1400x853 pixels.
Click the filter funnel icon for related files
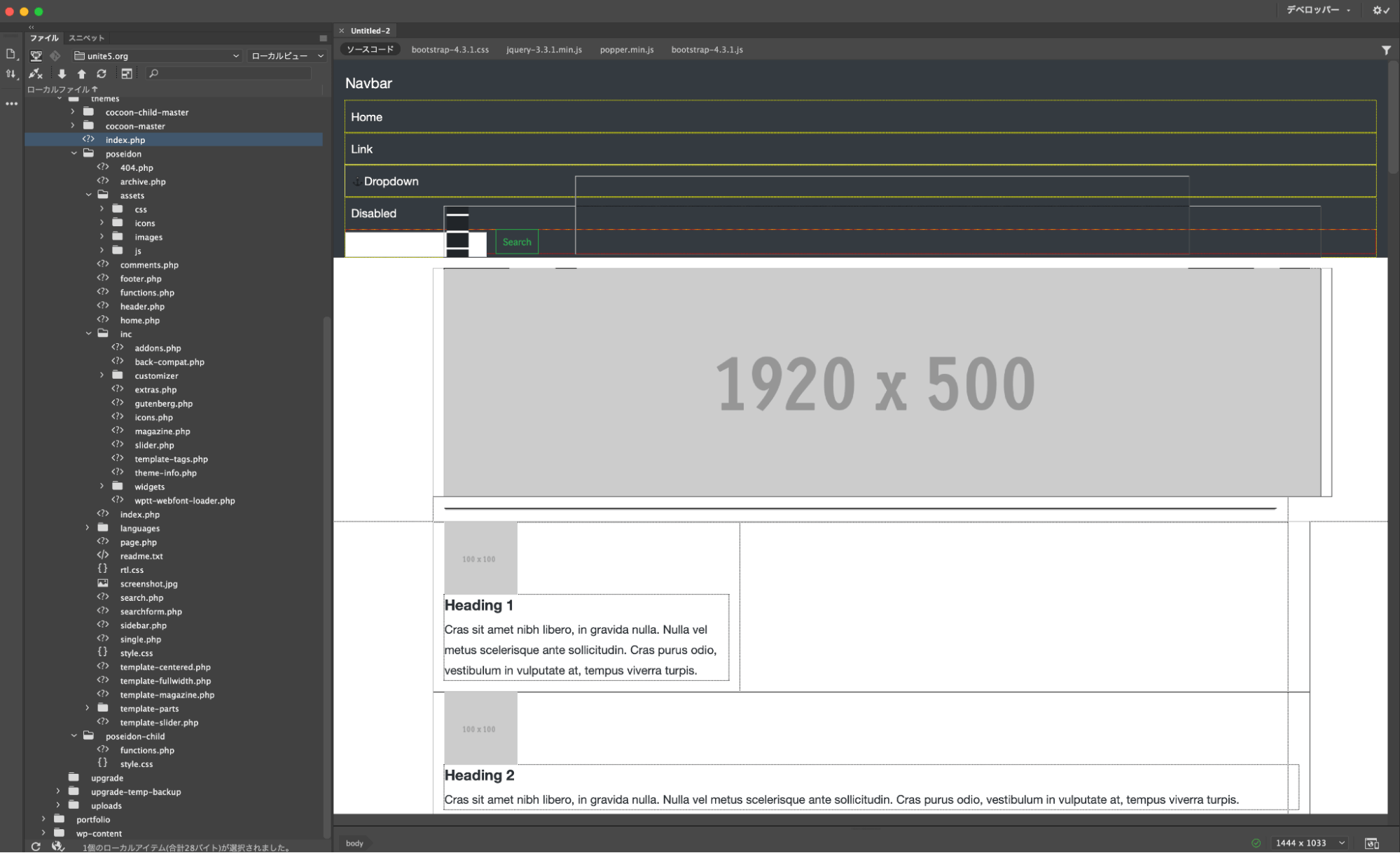(1385, 50)
